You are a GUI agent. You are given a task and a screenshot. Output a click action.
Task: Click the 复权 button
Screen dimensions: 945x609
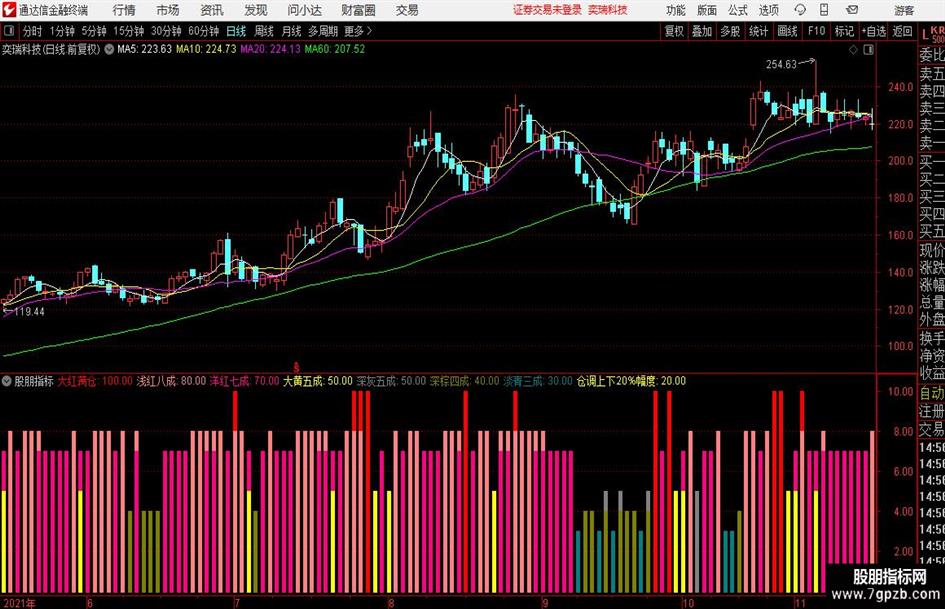pos(673,31)
